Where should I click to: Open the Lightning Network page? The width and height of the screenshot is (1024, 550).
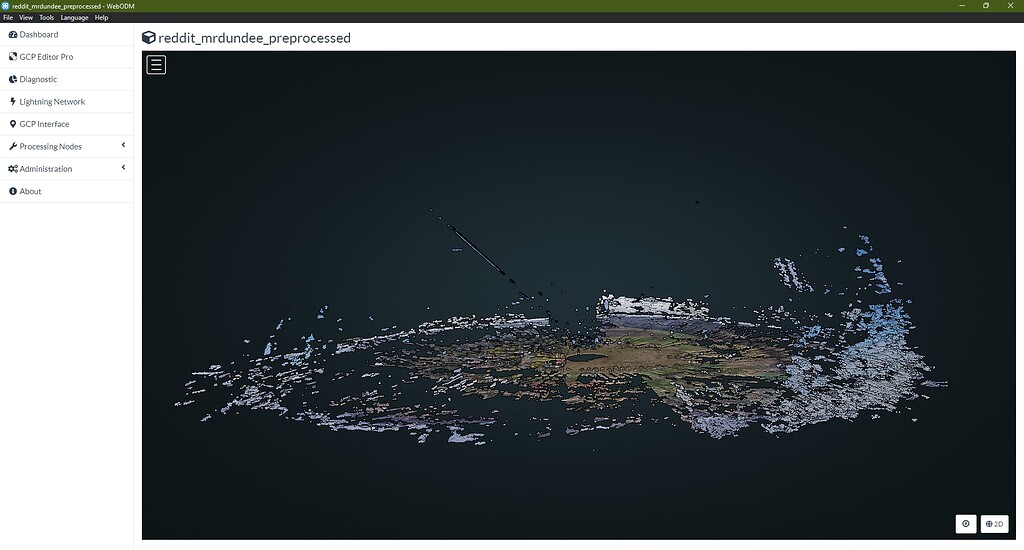point(52,102)
